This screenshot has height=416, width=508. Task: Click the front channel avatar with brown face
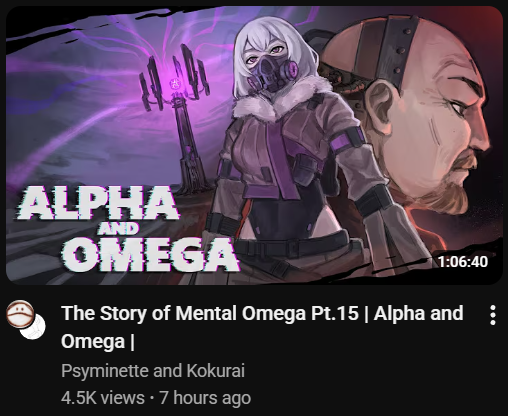20,313
